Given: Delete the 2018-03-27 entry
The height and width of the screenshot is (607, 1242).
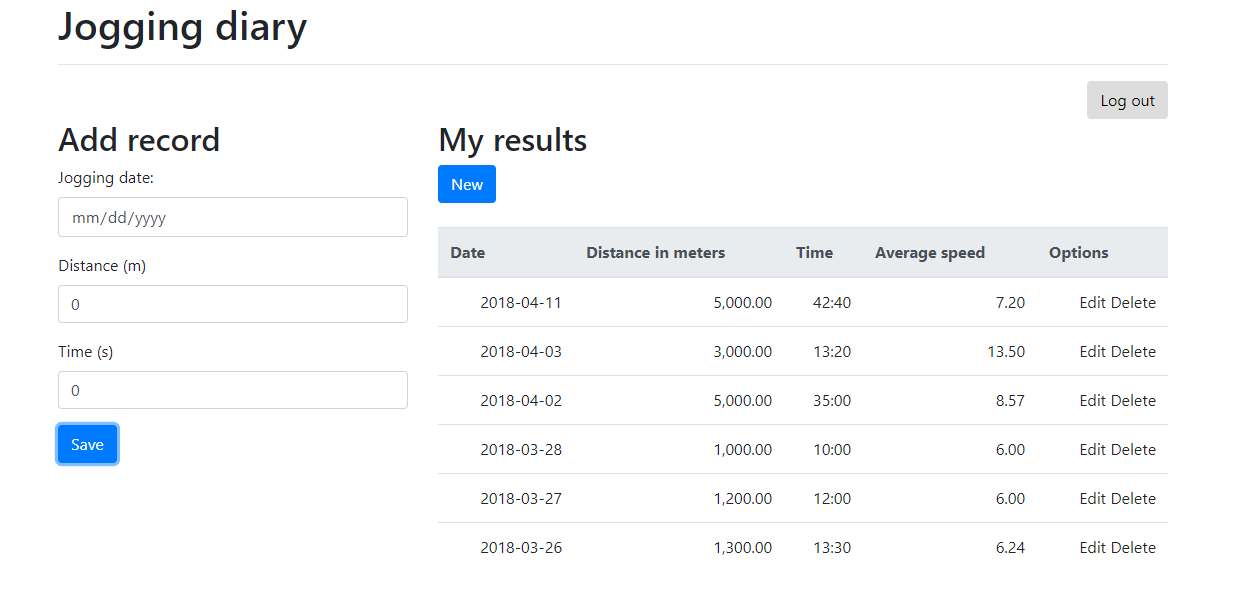Looking at the screenshot, I should 1133,499.
